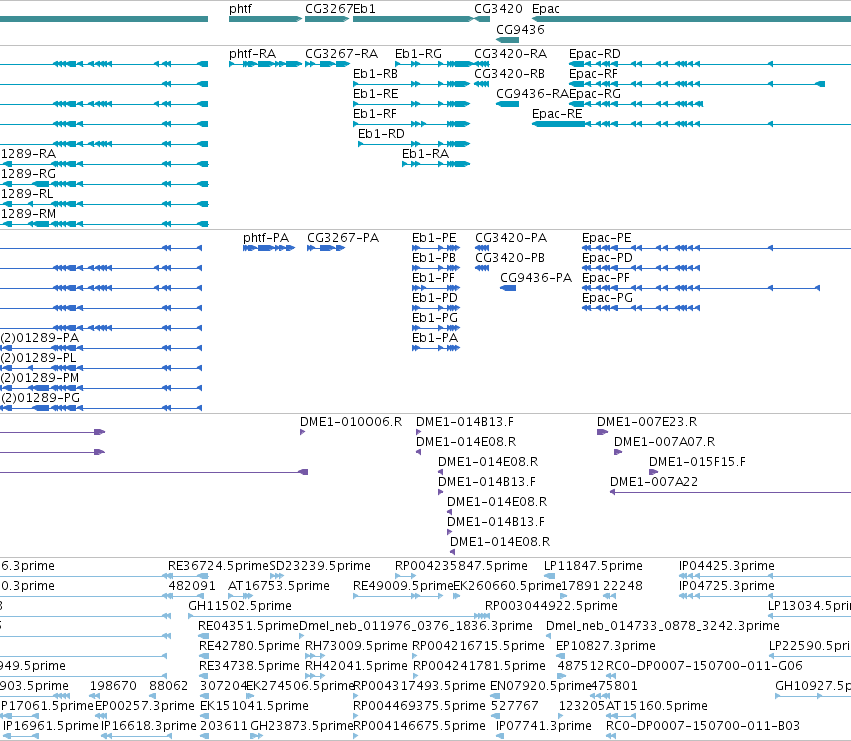This screenshot has height=741, width=851.
Task: Open EST LP11847.5prime
Action: point(549,576)
